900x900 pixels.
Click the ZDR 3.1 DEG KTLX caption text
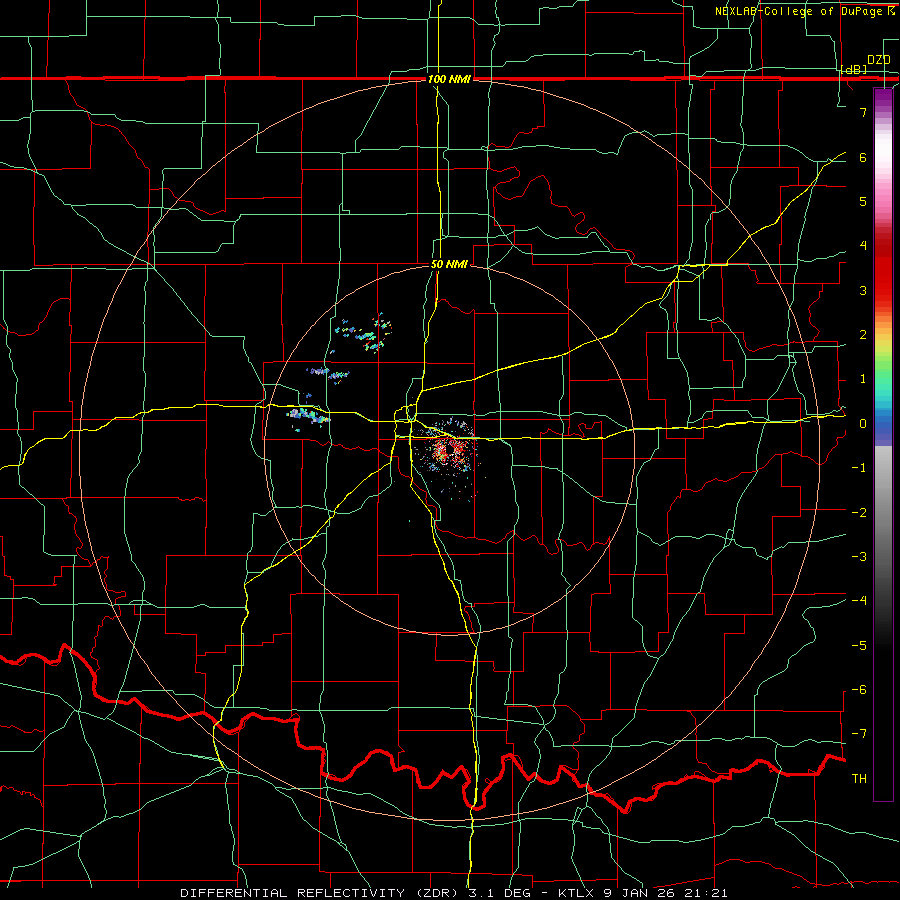(x=453, y=893)
